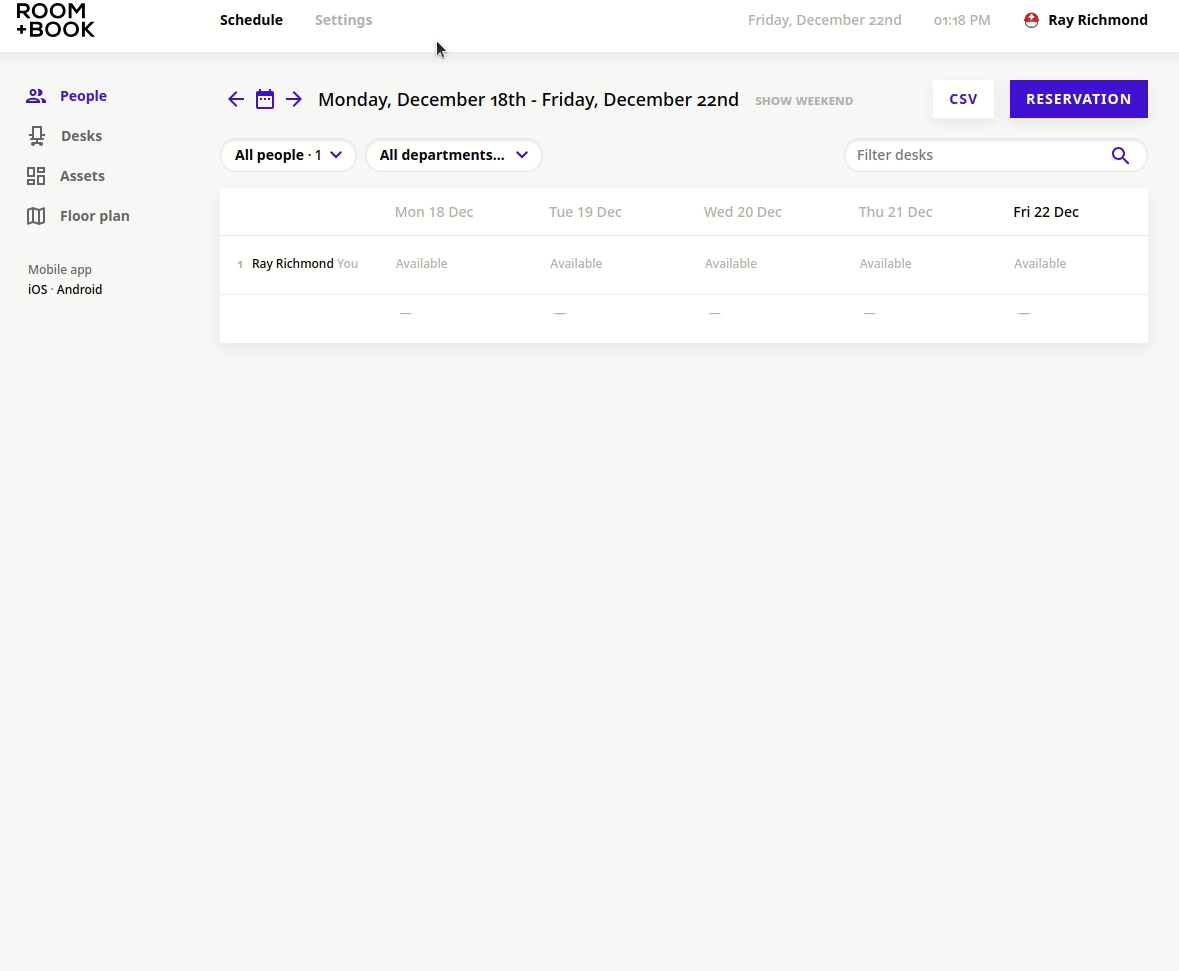Viewport: 1179px width, 971px height.
Task: Select Assets in the sidebar
Action: coord(82,176)
